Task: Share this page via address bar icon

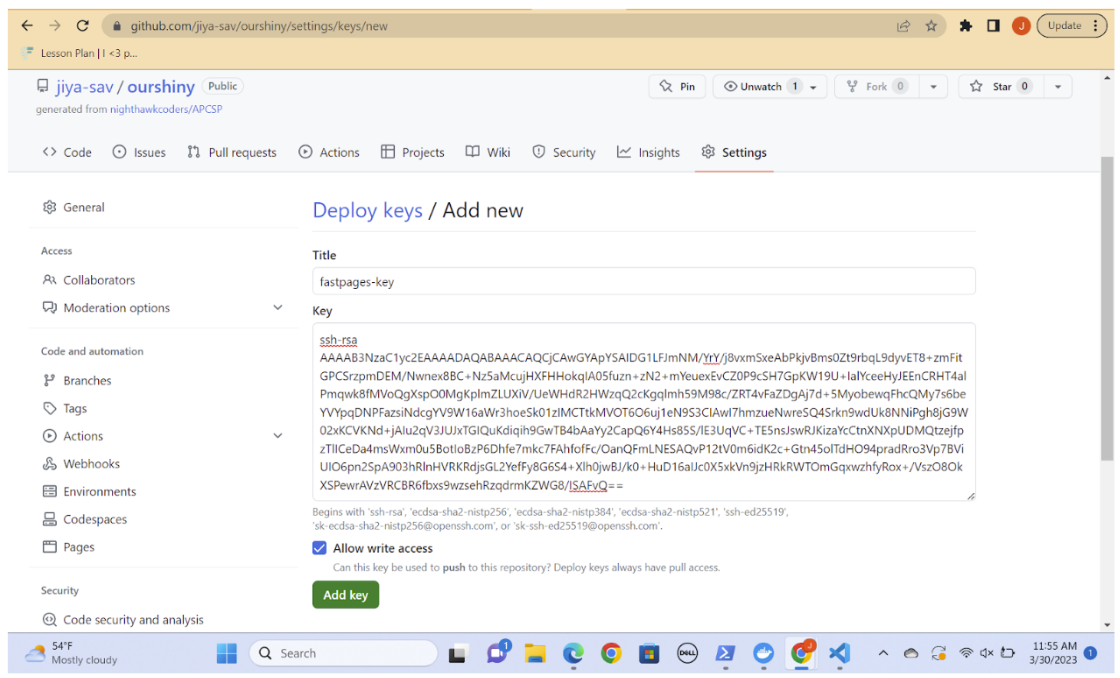Action: pyautogui.click(x=904, y=26)
